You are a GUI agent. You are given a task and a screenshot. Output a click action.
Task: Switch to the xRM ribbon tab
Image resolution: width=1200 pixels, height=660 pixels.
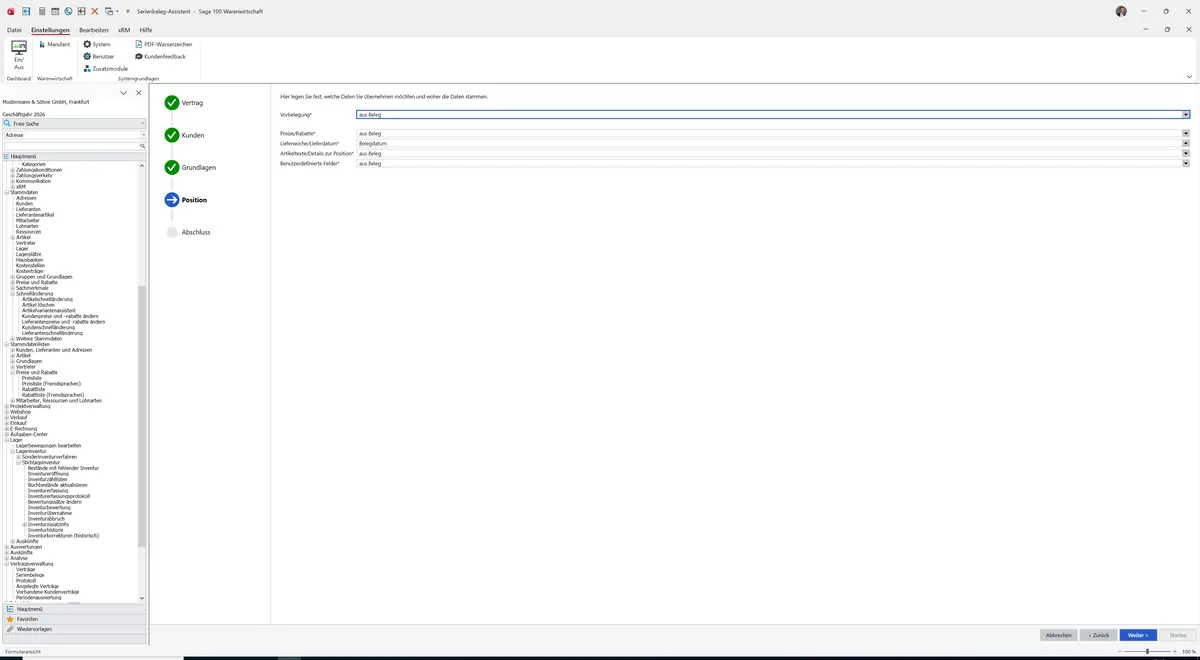tap(124, 30)
